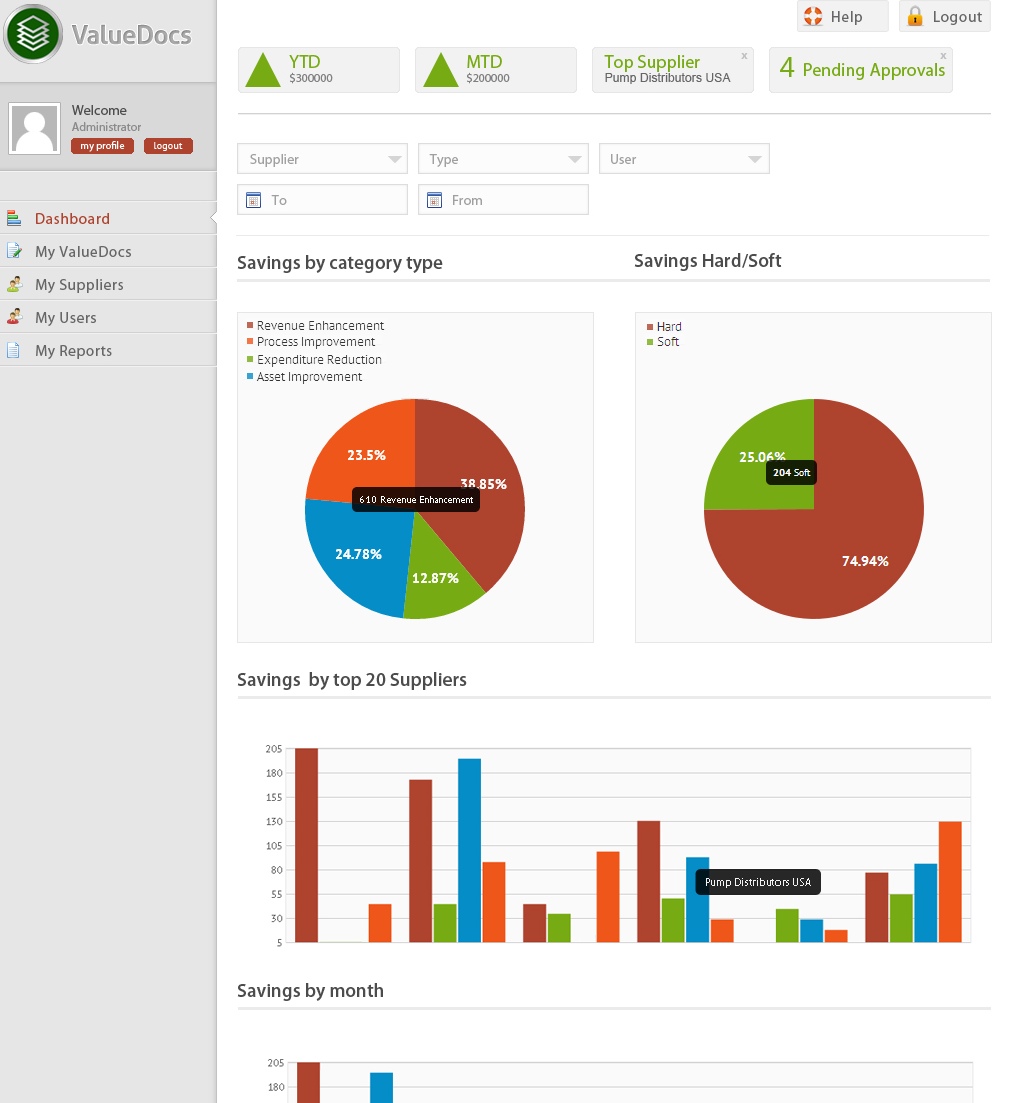View the 4 Pending Approvals link
This screenshot has height=1103, width=1011.
pos(861,70)
